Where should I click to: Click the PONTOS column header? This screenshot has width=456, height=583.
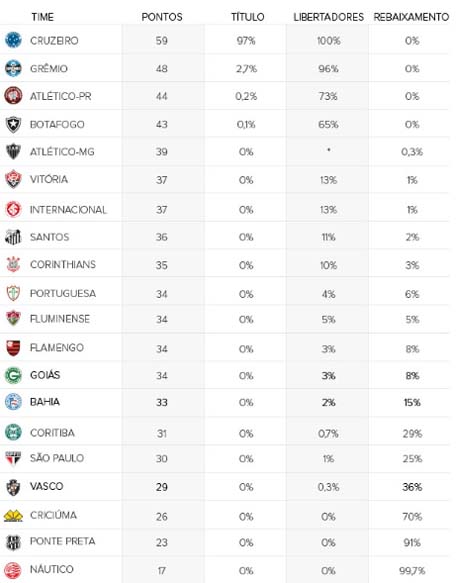[x=162, y=17]
